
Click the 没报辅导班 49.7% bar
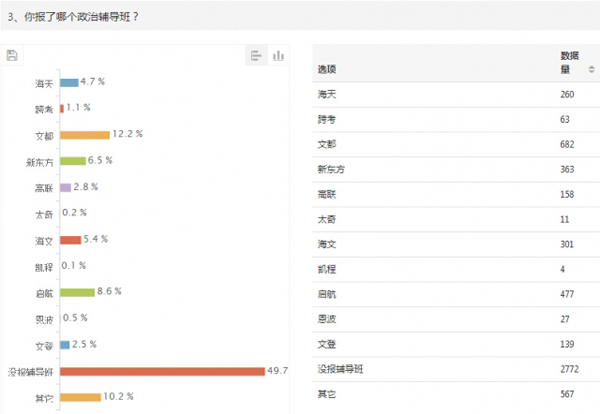[x=162, y=371]
